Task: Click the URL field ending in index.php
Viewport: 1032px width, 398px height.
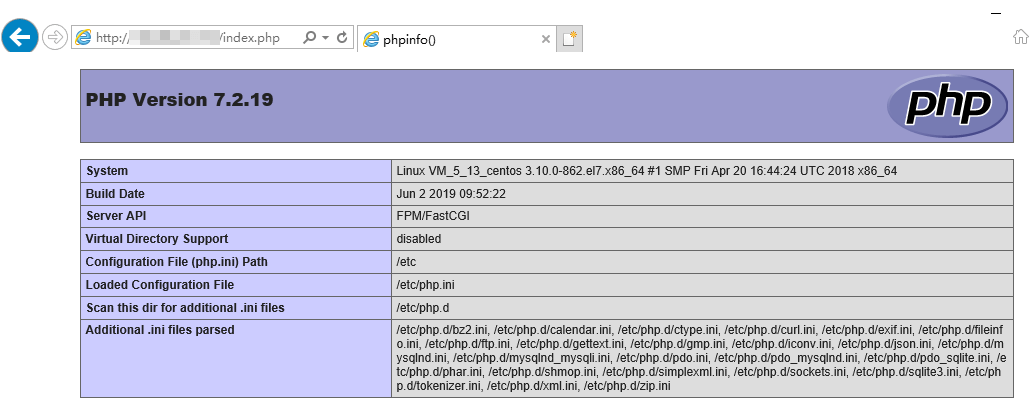Action: [188, 37]
